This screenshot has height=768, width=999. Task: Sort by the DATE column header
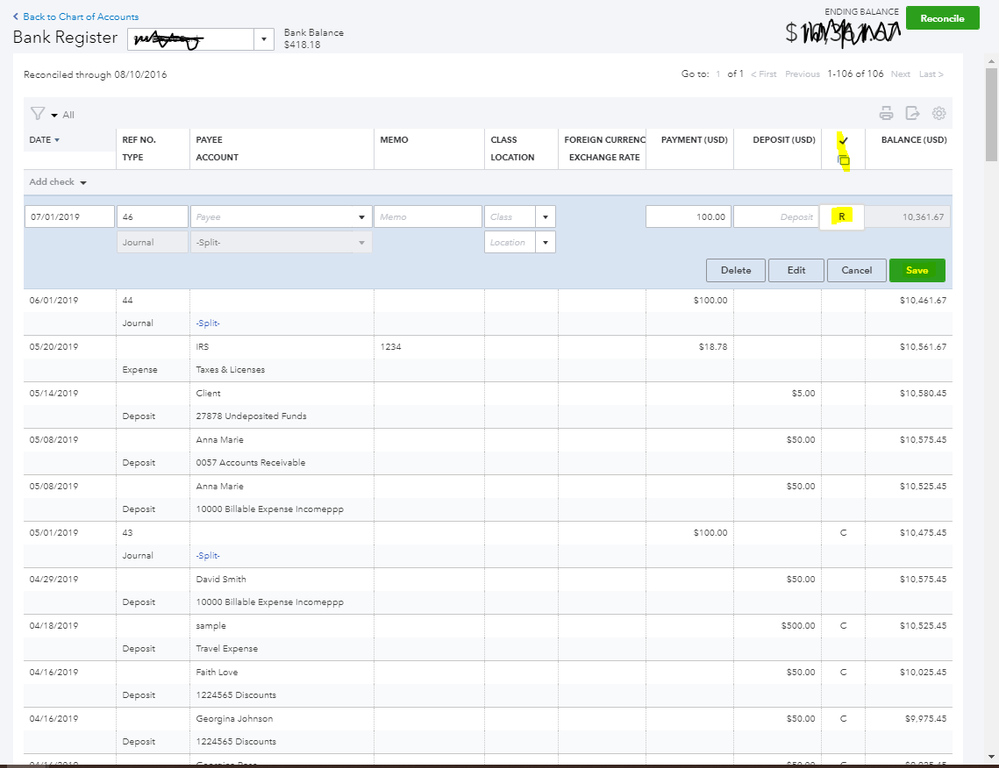pos(44,140)
